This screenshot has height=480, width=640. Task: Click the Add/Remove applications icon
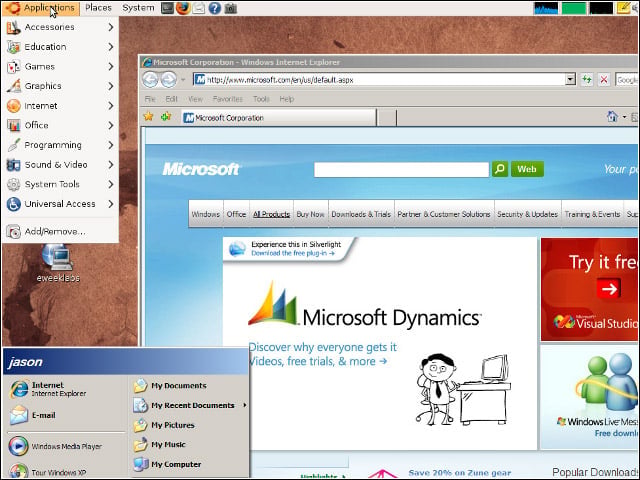click(13, 231)
